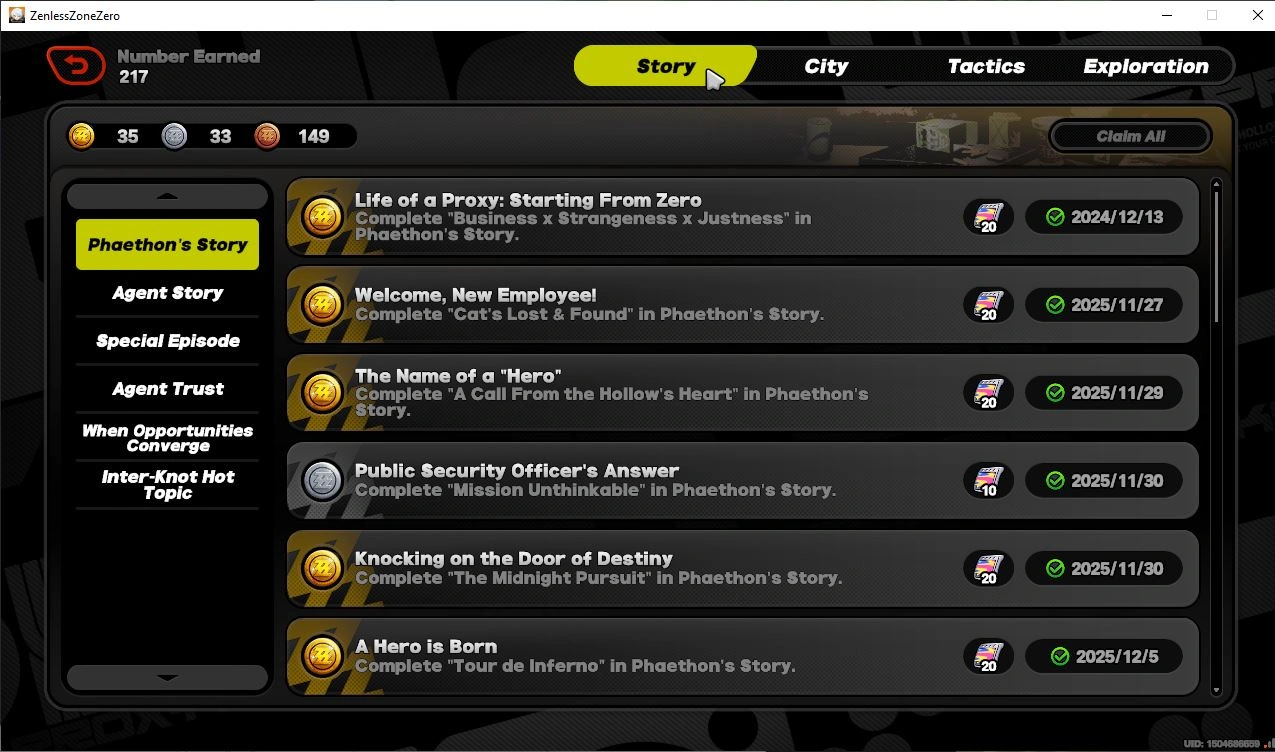Select the gold medal counter icon
Viewport: 1275px width, 752px height.
[82, 136]
